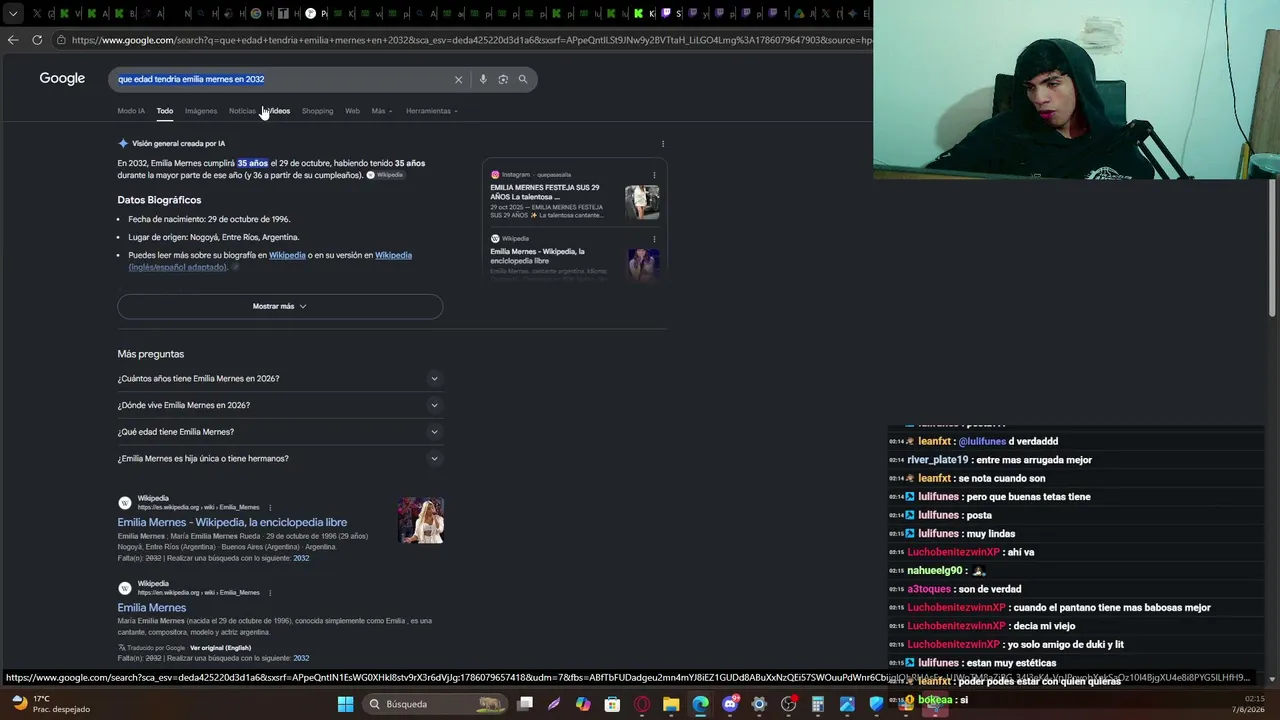Open Opera browser from the taskbar
The height and width of the screenshot is (720, 1280).
(642, 704)
